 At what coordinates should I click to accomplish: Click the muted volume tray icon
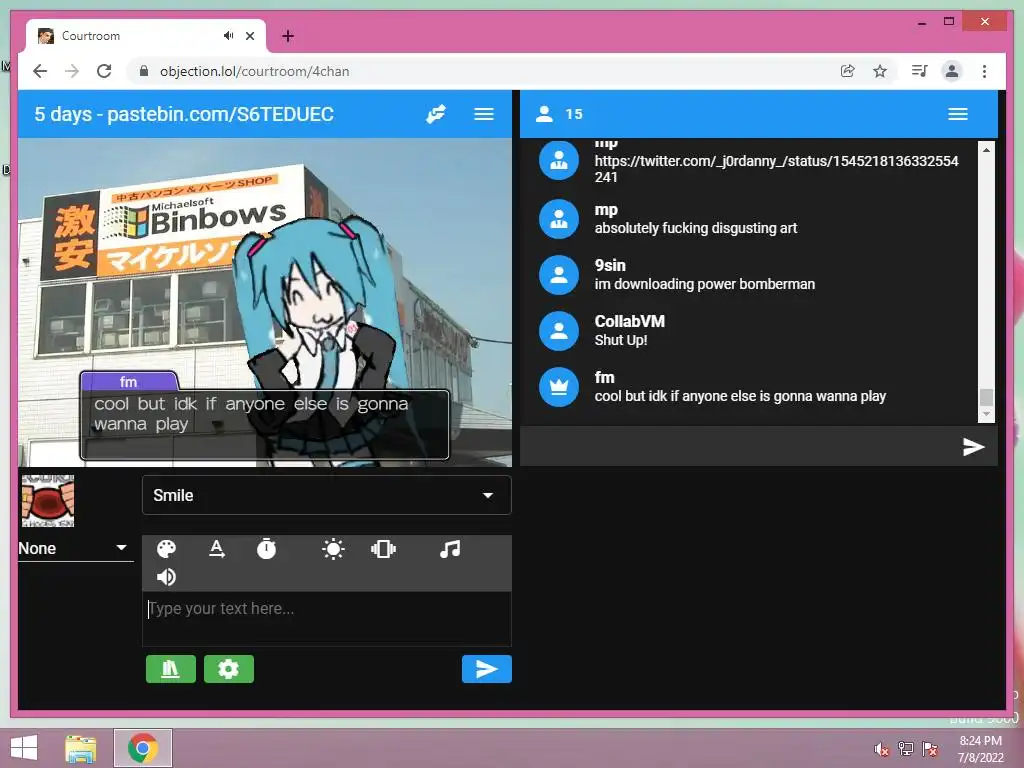click(882, 749)
